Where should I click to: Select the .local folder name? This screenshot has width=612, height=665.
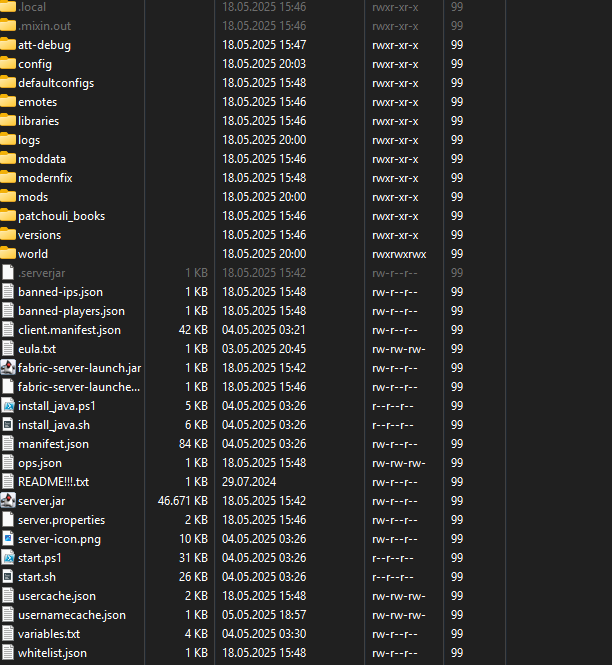point(32,7)
